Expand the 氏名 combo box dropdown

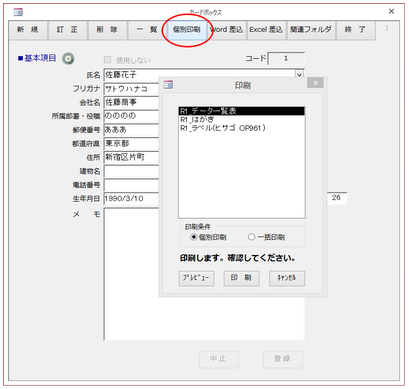click(299, 75)
